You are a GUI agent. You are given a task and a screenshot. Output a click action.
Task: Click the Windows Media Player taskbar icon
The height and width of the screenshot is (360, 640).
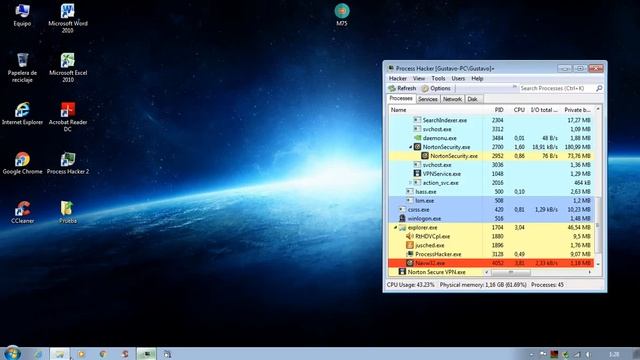click(x=81, y=354)
